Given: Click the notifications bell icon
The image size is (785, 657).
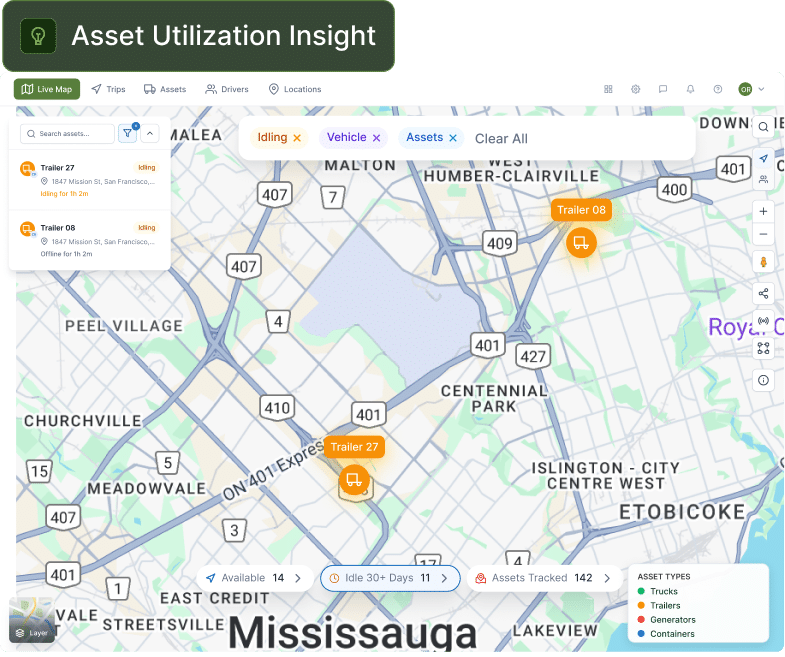Looking at the screenshot, I should click(690, 89).
